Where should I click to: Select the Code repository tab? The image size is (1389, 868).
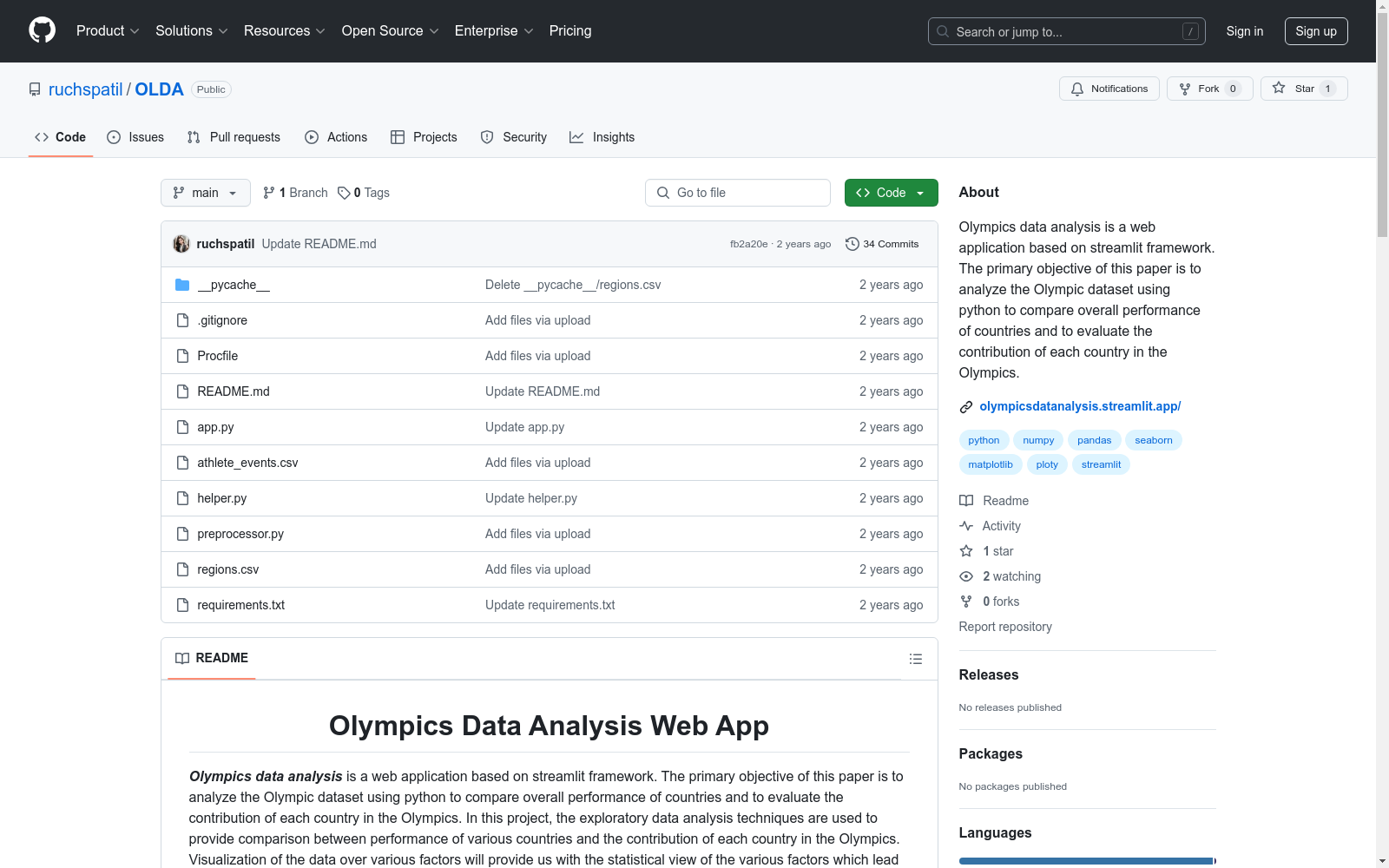tap(61, 137)
